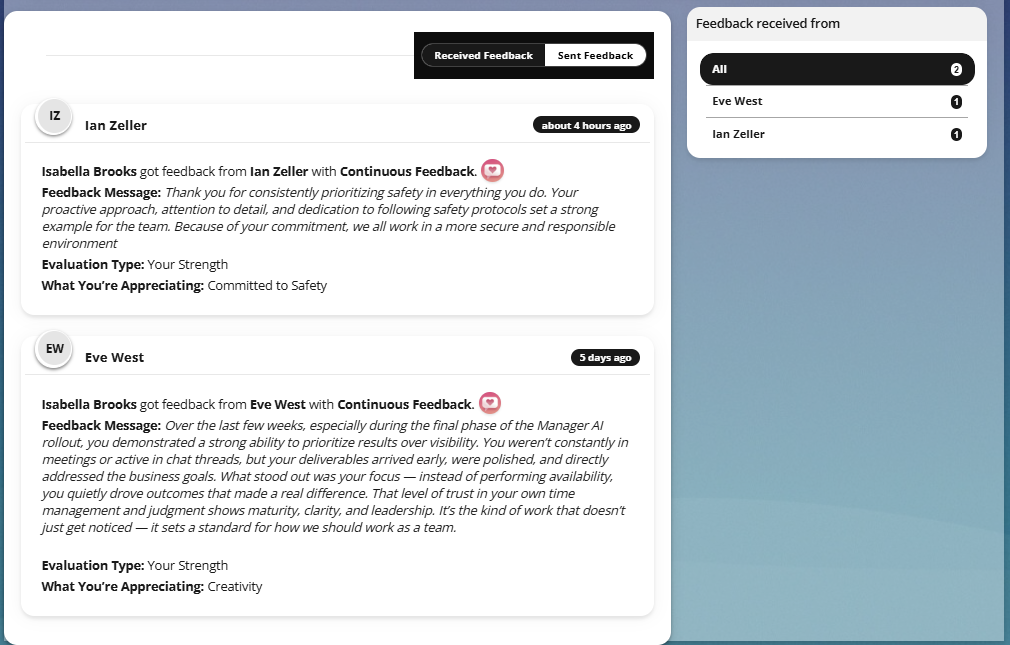Switch to Received Feedback view

coord(483,55)
